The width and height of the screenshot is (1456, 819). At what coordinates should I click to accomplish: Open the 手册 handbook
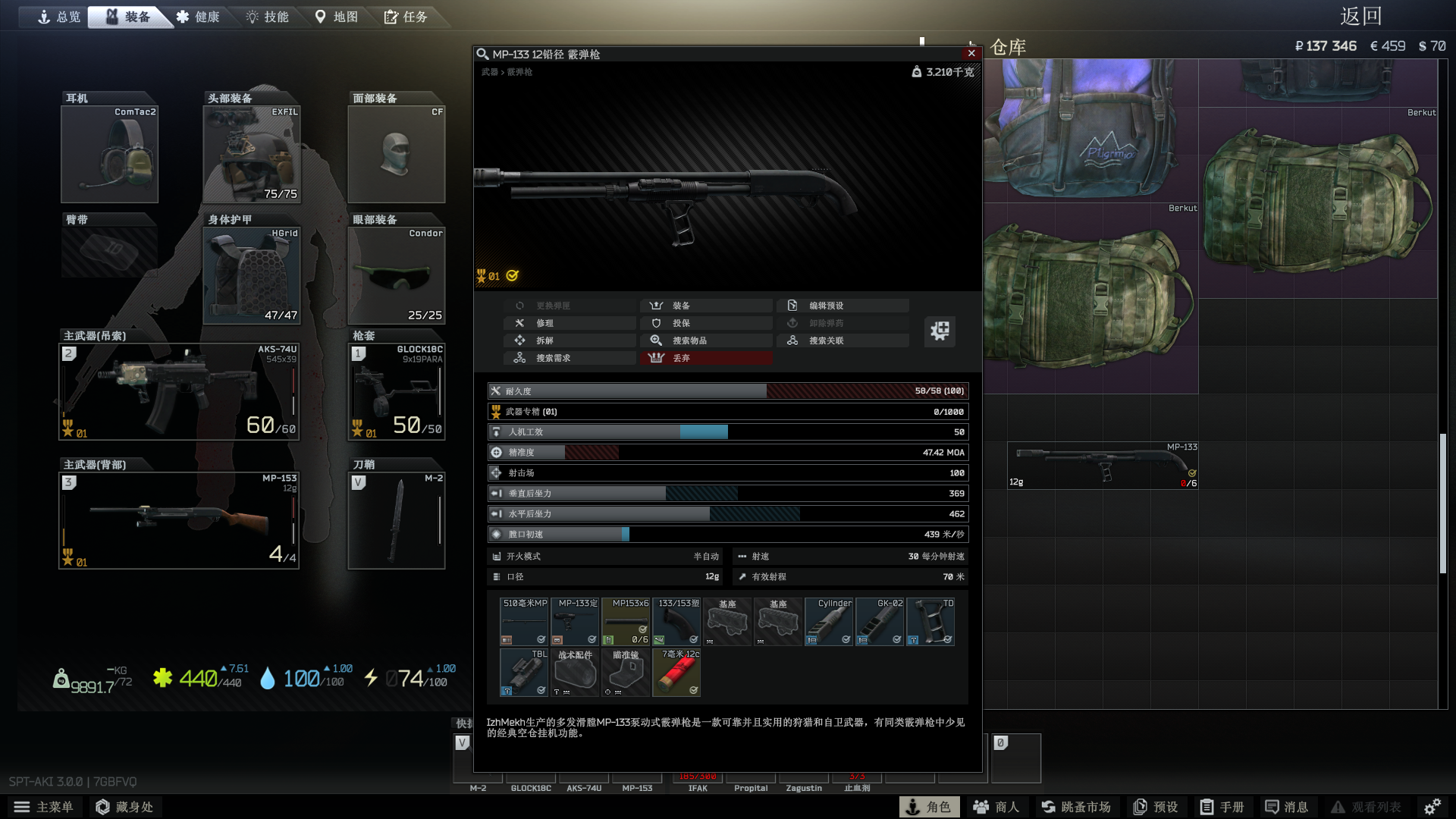(x=1222, y=807)
